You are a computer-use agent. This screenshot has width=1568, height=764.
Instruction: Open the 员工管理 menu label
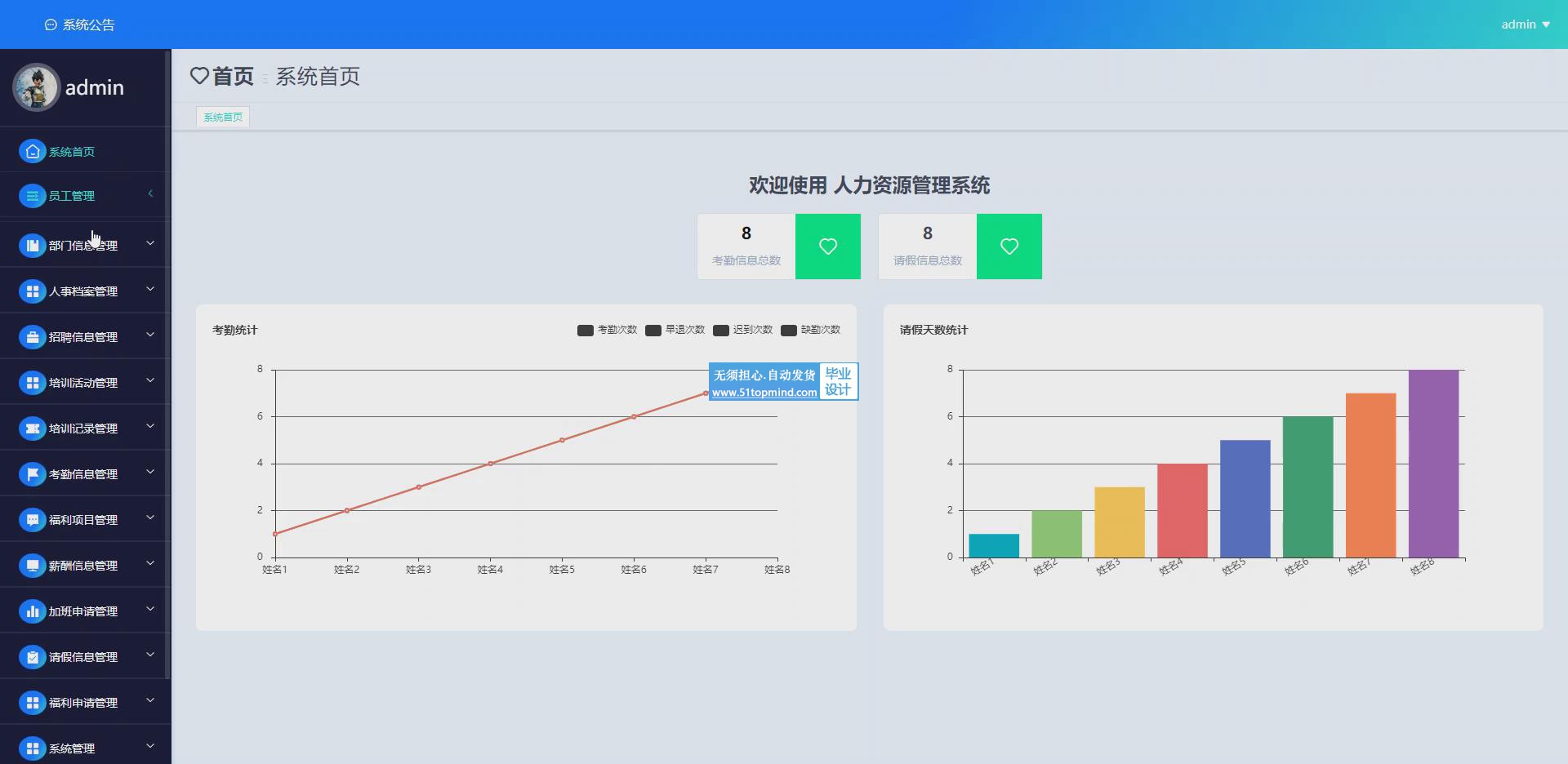(72, 196)
